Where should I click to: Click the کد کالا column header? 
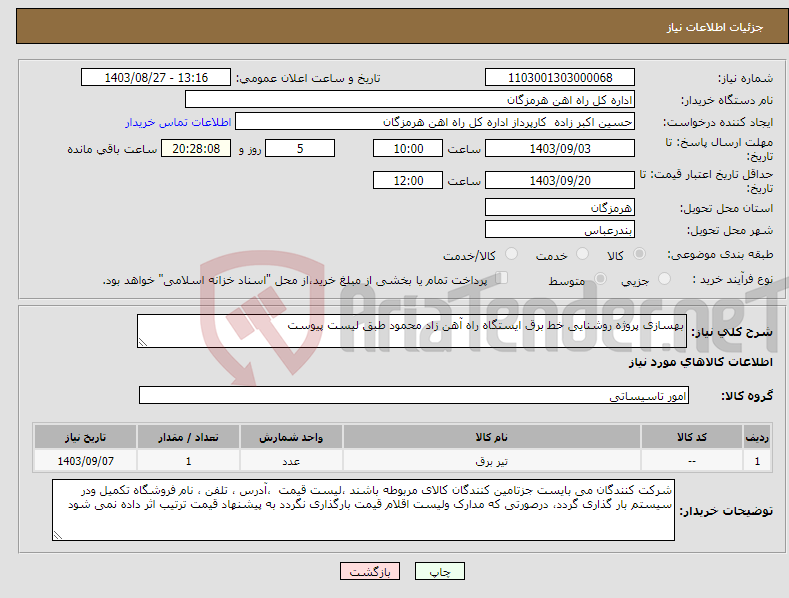click(692, 437)
